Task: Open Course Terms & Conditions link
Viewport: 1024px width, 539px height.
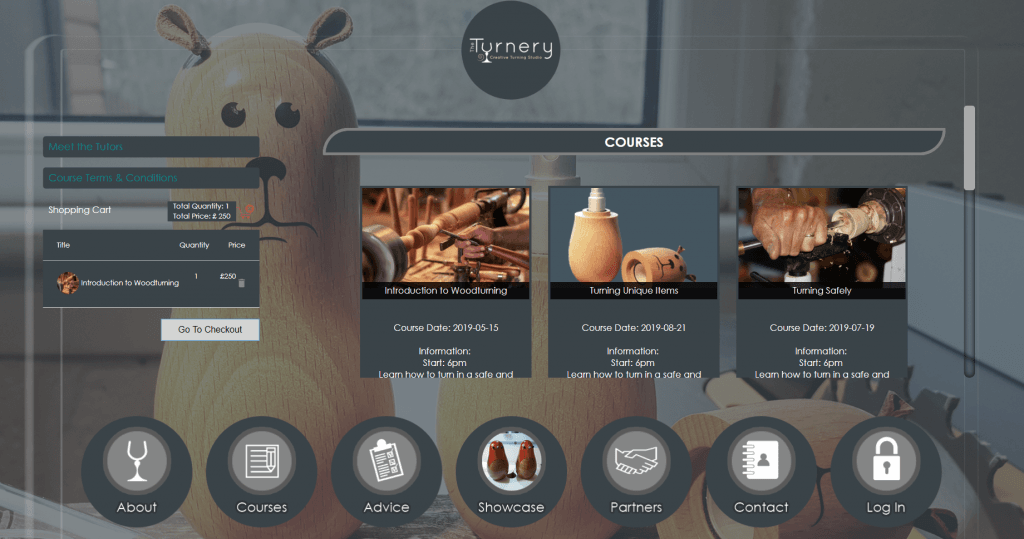Action: [x=151, y=178]
